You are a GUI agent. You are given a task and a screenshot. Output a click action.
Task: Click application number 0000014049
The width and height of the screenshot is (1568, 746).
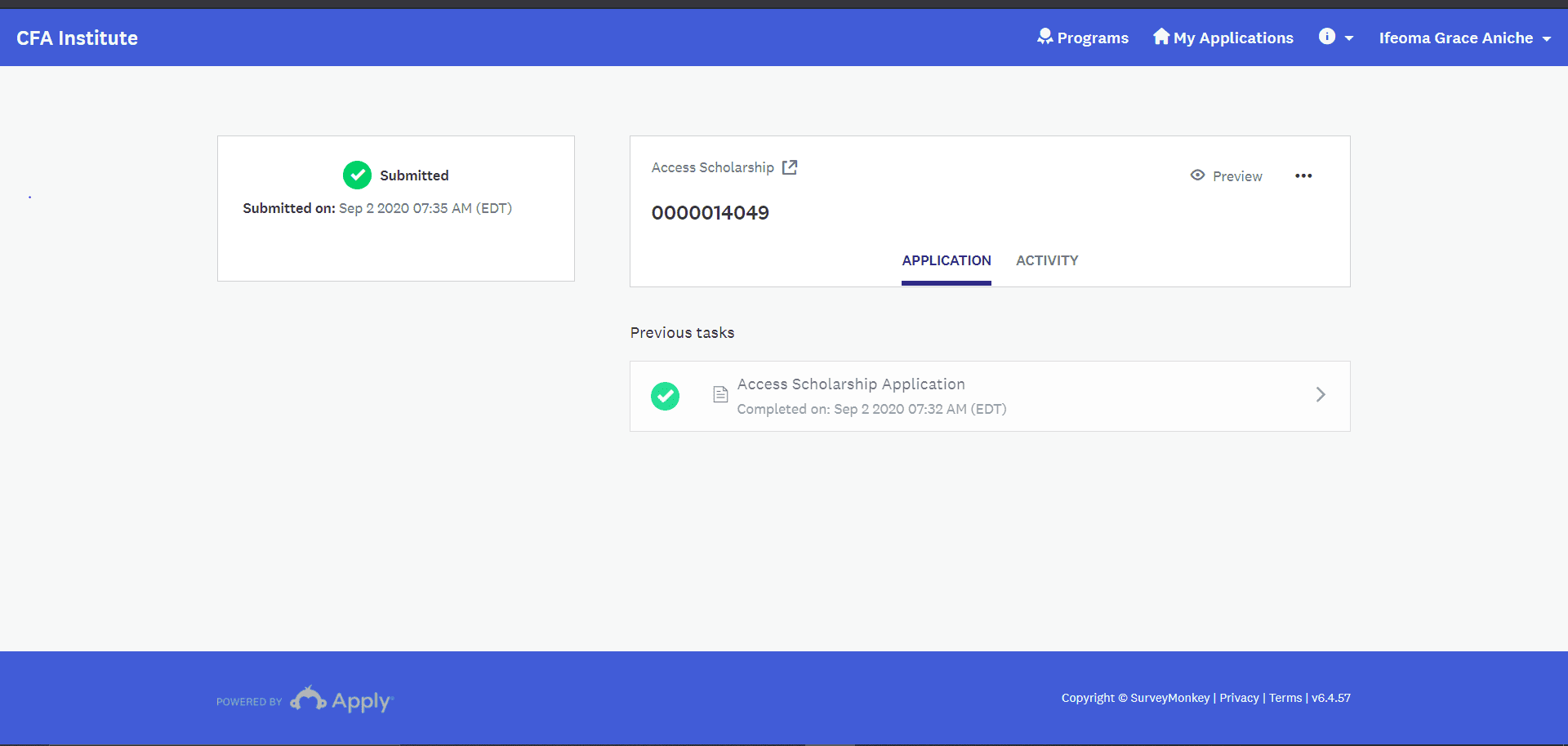[710, 213]
